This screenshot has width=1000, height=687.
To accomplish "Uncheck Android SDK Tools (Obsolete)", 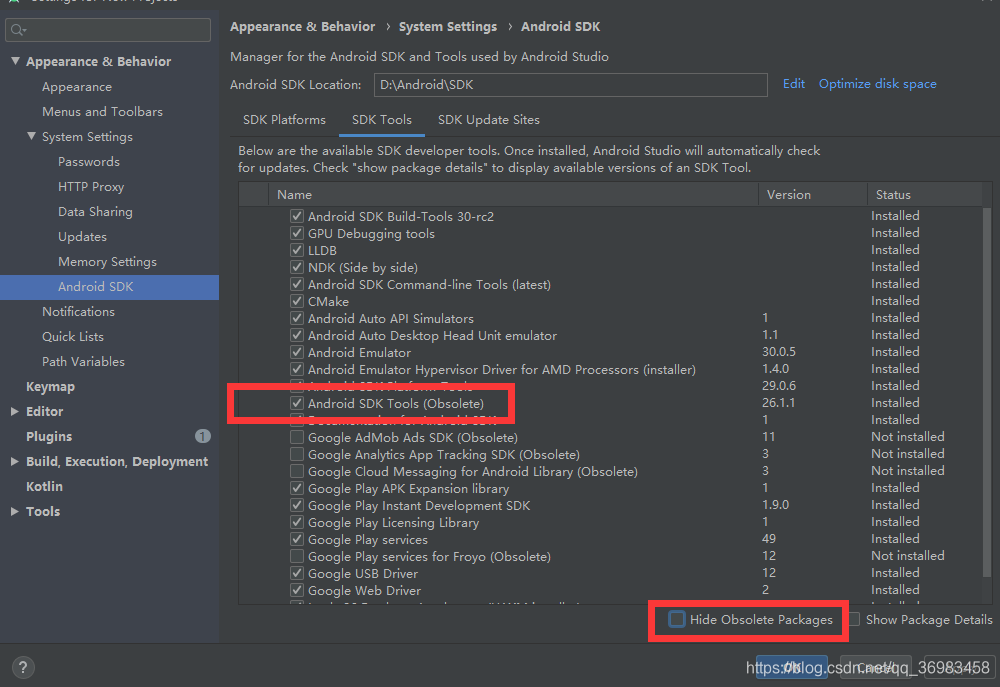I will (297, 403).
